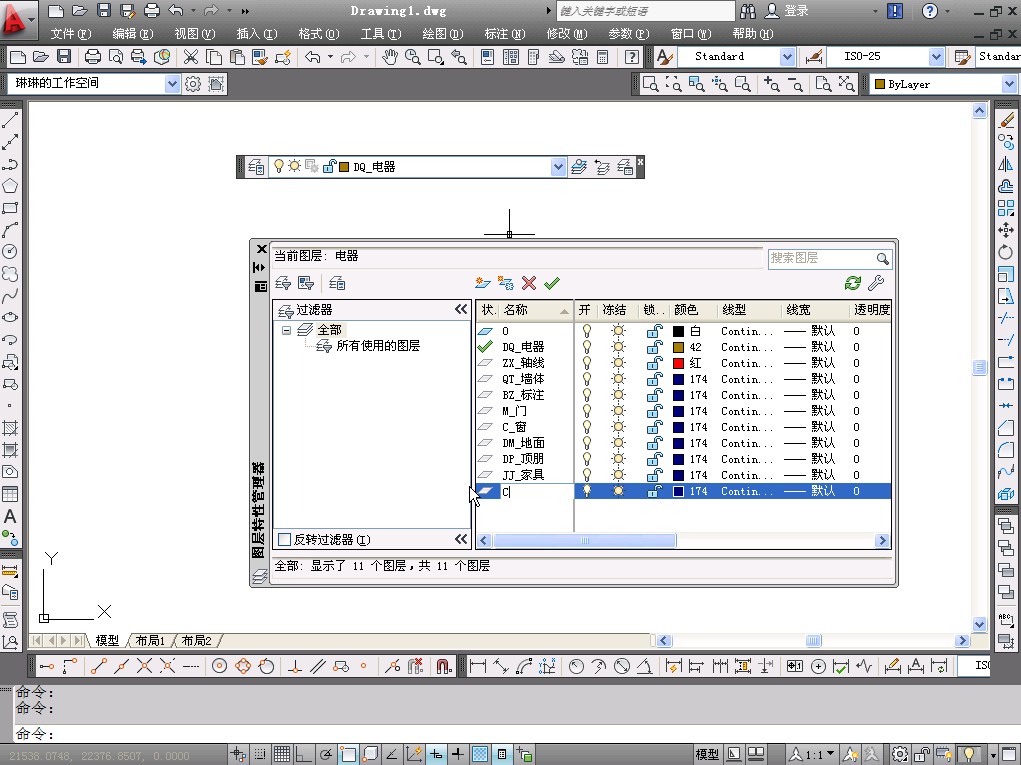1021x765 pixels.
Task: Freeze the BZ_标注 layer via sun icon
Action: 618,395
